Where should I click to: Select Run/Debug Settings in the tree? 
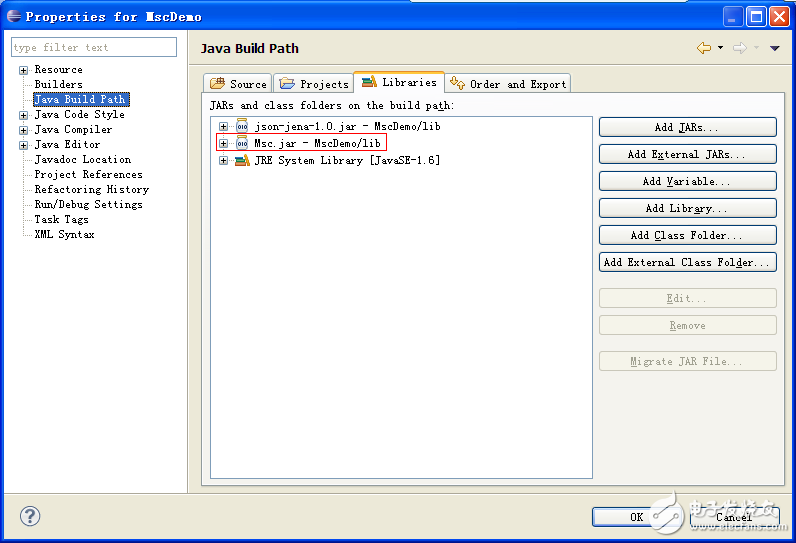(88, 205)
